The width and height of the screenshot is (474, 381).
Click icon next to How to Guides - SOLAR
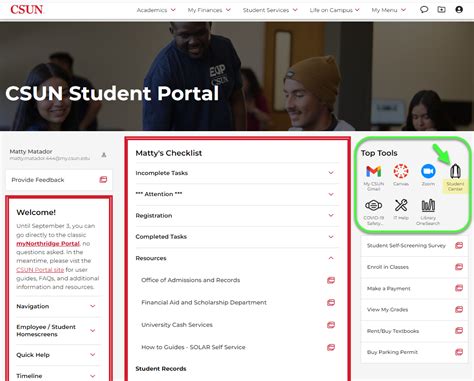[x=331, y=347]
